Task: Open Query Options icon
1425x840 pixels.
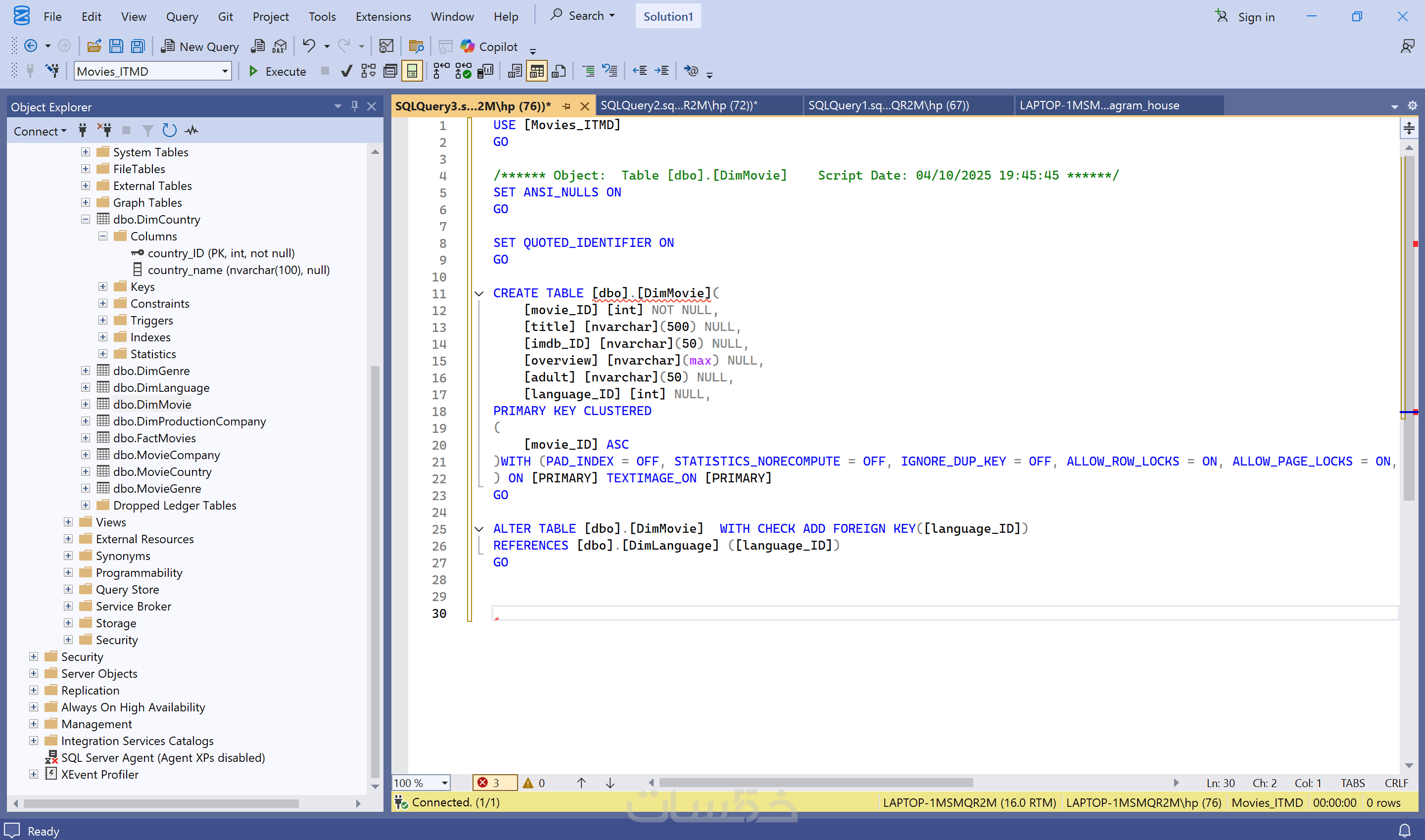Action: click(x=390, y=71)
